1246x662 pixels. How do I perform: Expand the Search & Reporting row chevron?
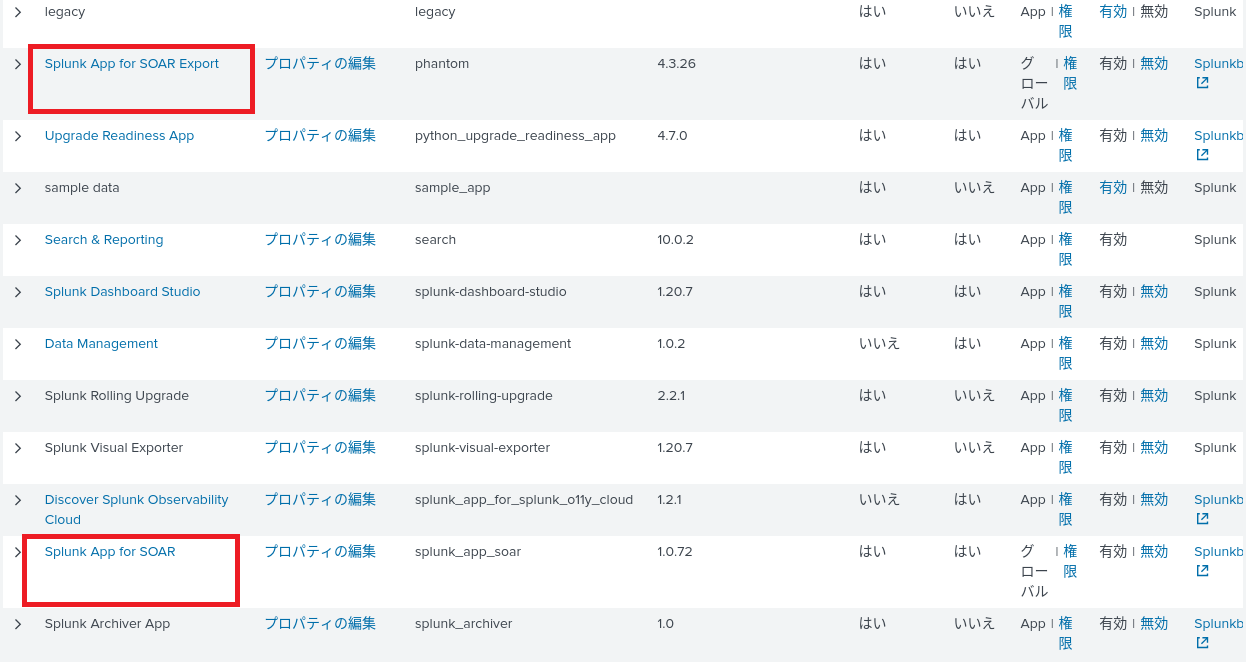18,240
